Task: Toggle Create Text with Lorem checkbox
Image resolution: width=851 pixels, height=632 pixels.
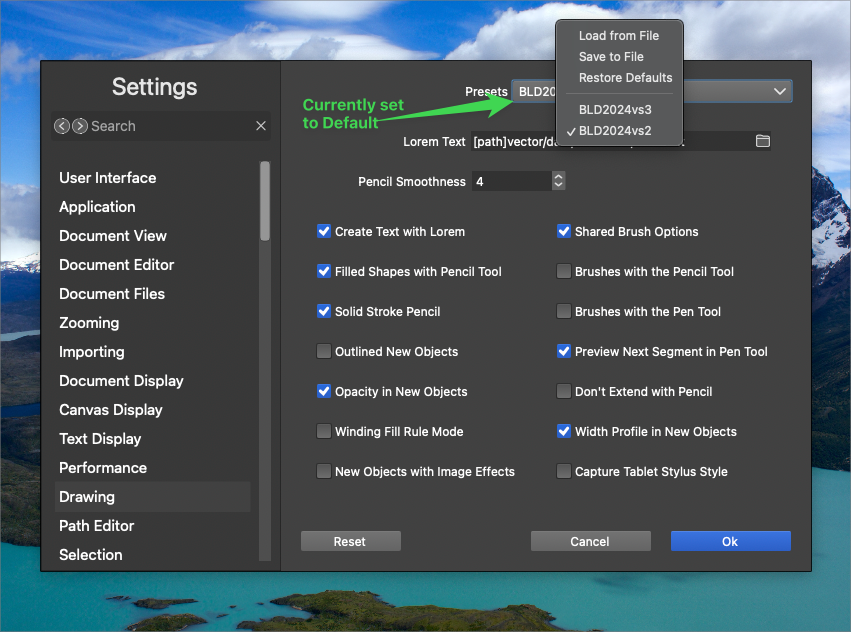Action: 324,231
